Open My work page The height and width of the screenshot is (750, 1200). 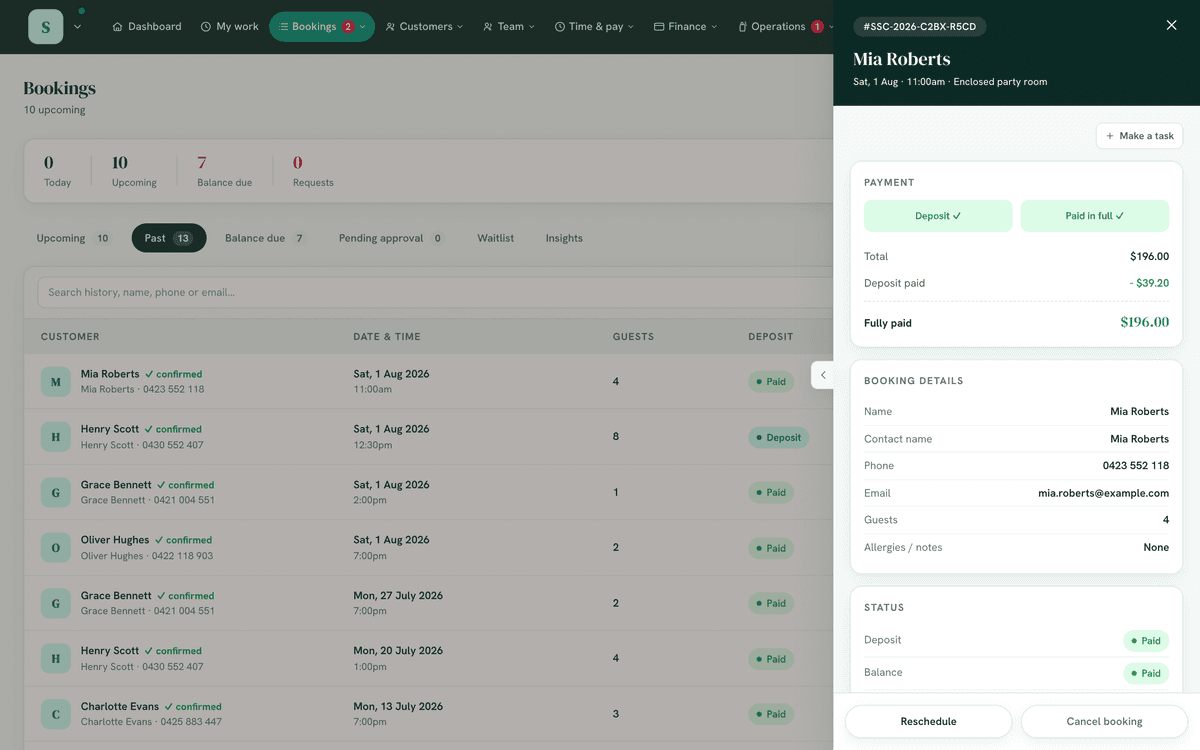[x=230, y=27]
